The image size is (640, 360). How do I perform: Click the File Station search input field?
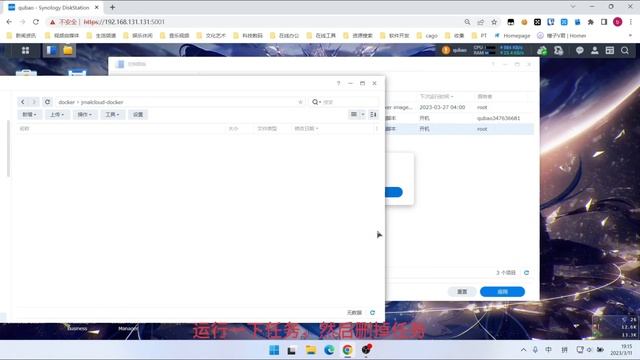350,102
